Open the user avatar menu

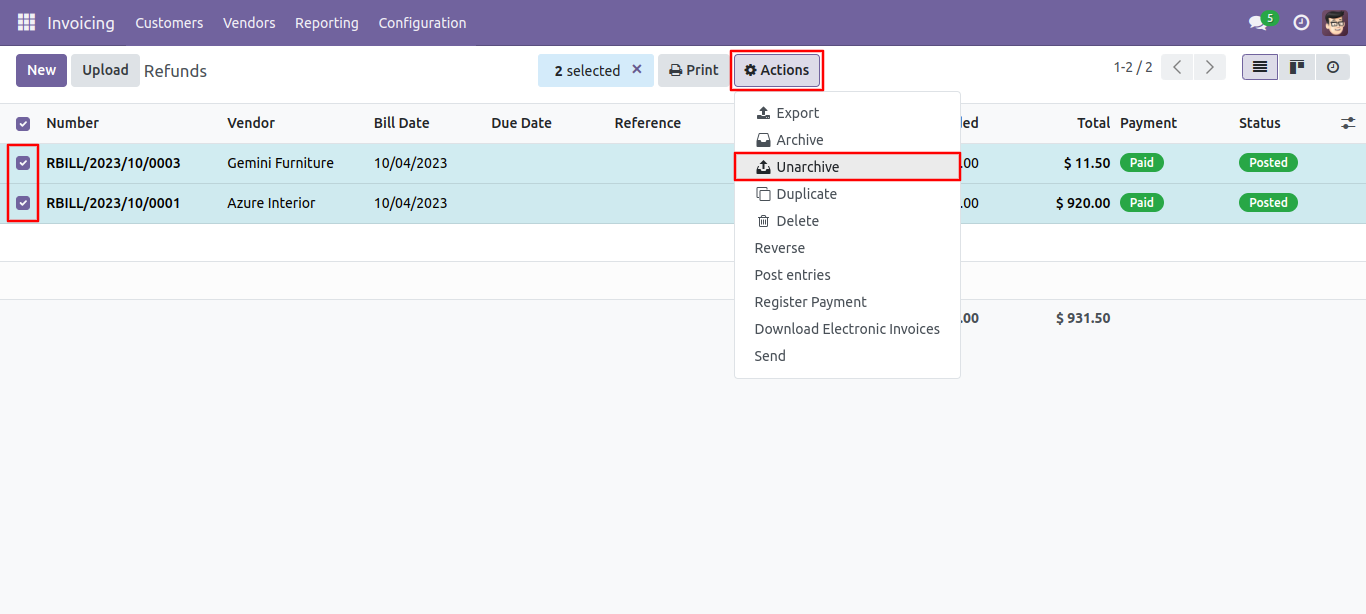pos(1335,22)
